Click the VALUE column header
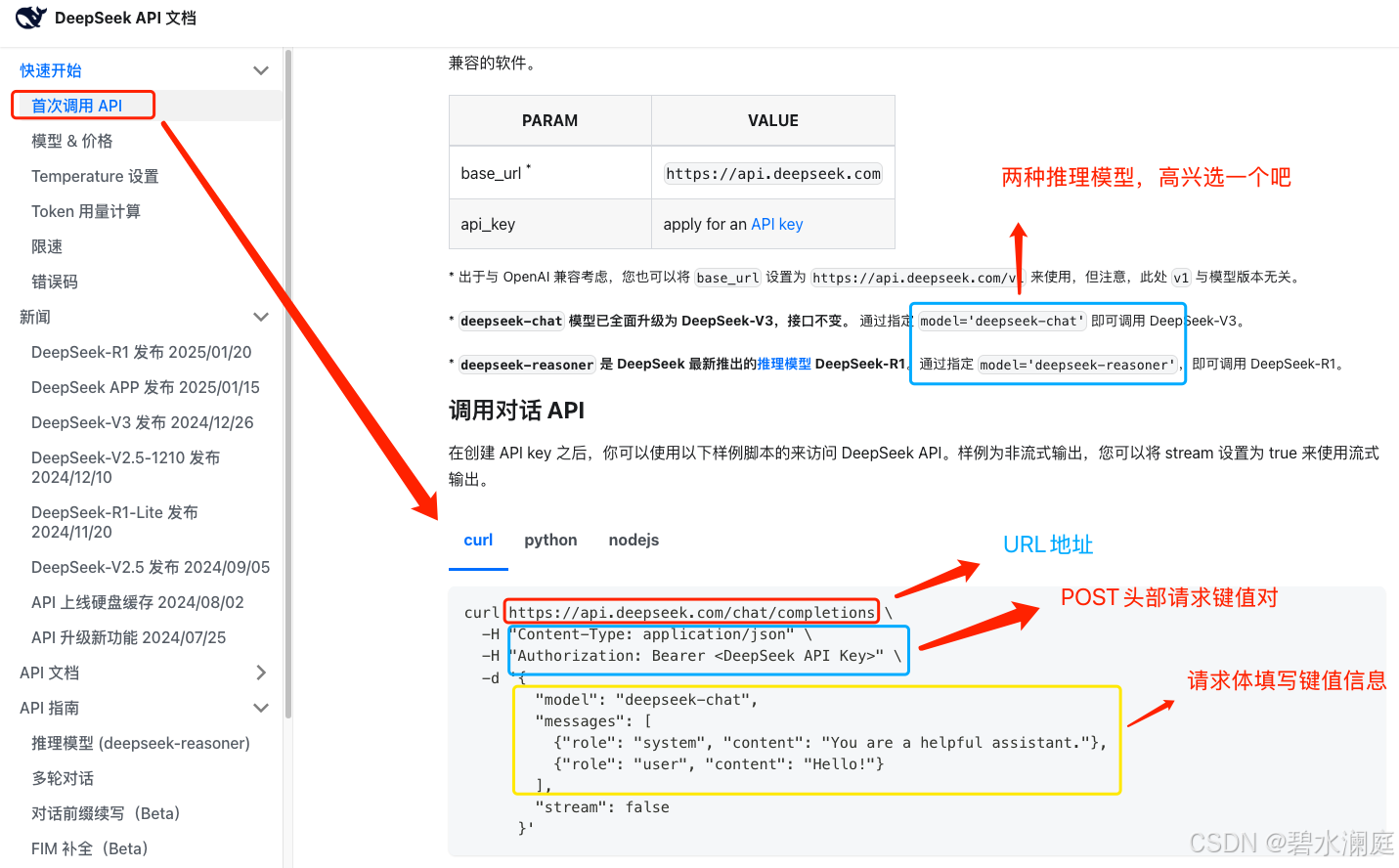 tap(773, 120)
